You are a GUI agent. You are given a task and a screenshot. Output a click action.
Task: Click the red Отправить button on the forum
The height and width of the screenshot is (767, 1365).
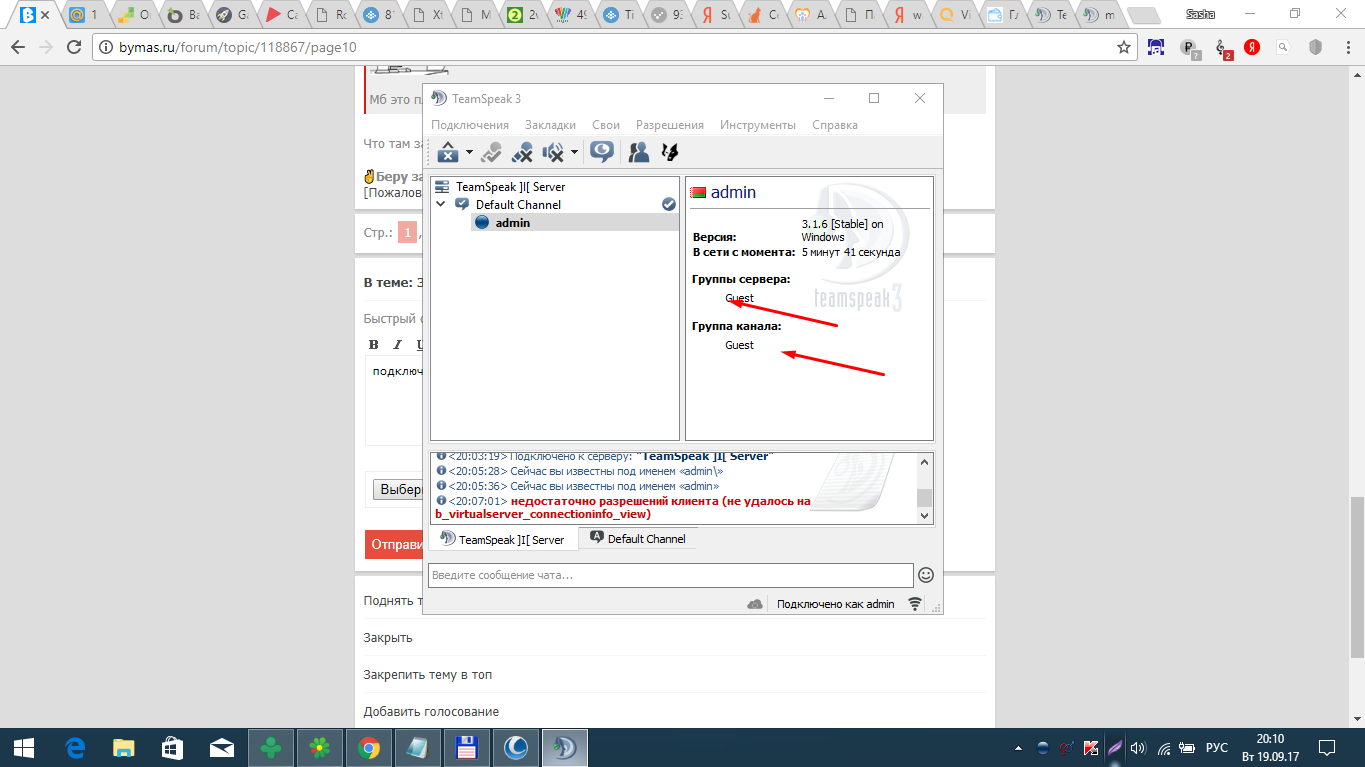394,545
